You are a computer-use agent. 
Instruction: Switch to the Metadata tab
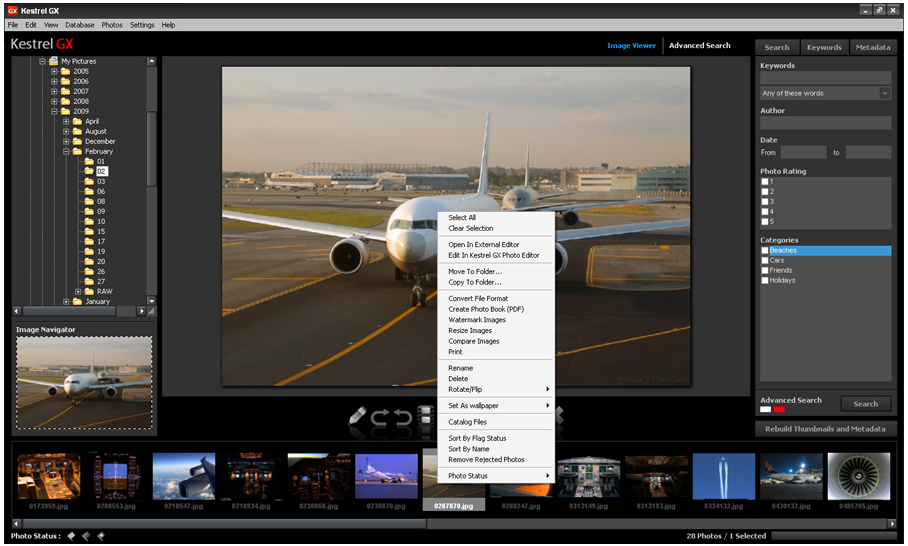[x=873, y=47]
